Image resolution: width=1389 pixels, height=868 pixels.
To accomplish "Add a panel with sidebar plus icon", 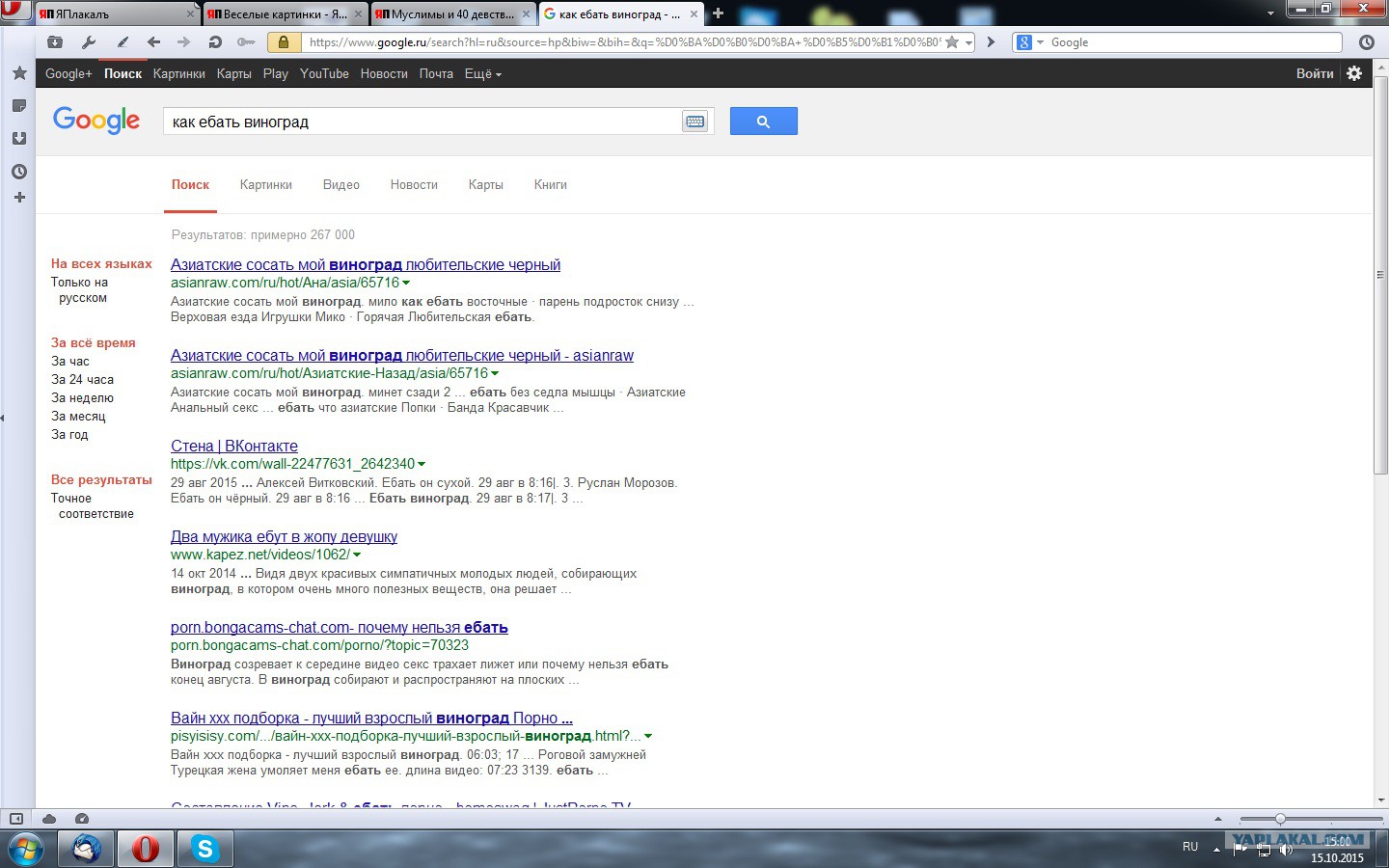I will coord(18,197).
